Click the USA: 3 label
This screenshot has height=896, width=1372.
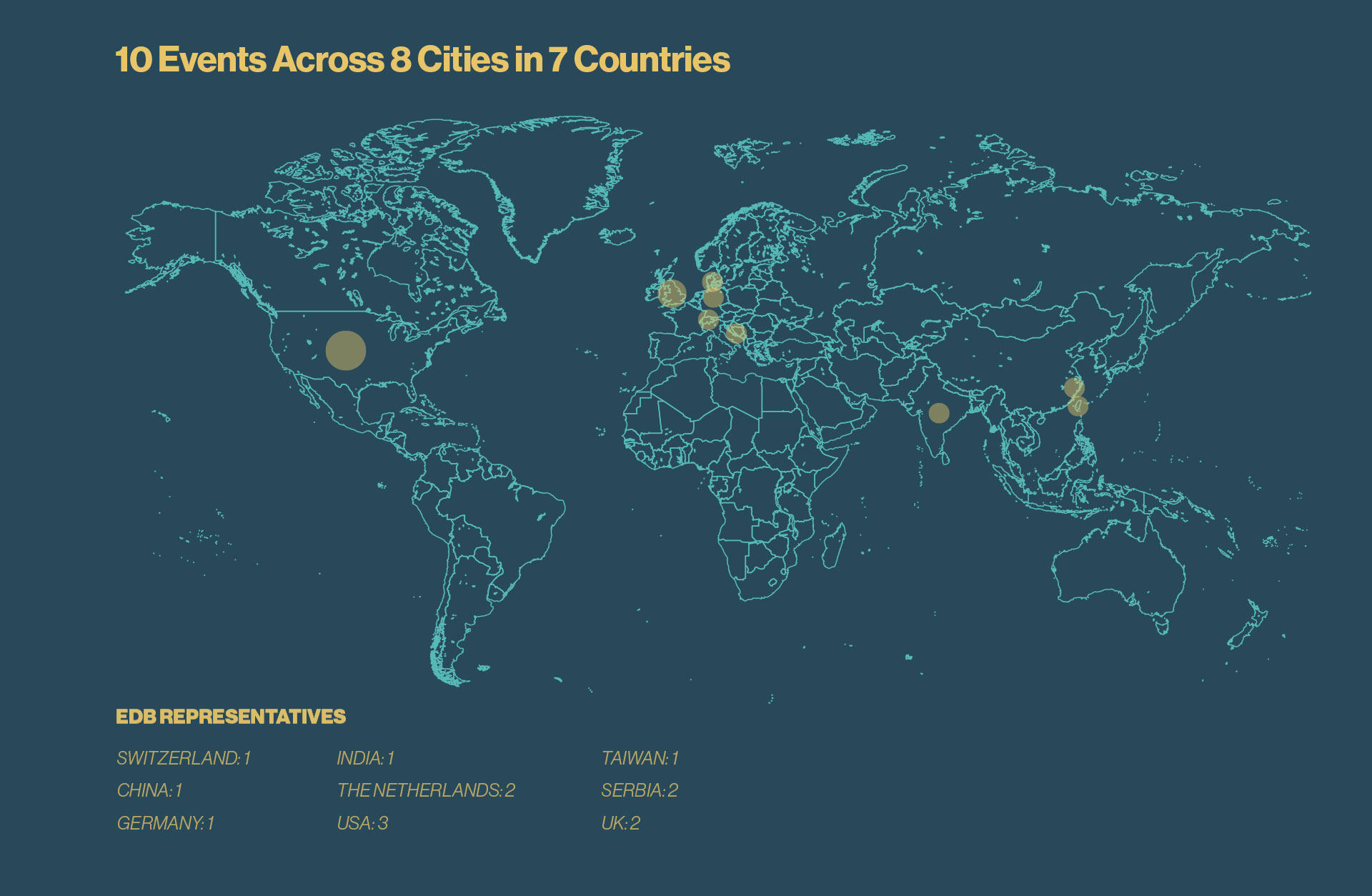pyautogui.click(x=362, y=823)
